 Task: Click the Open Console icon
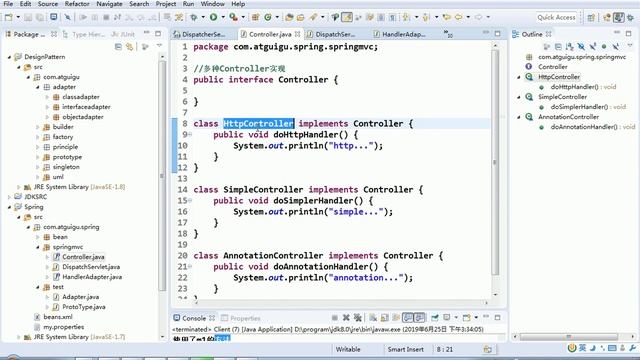[466, 318]
